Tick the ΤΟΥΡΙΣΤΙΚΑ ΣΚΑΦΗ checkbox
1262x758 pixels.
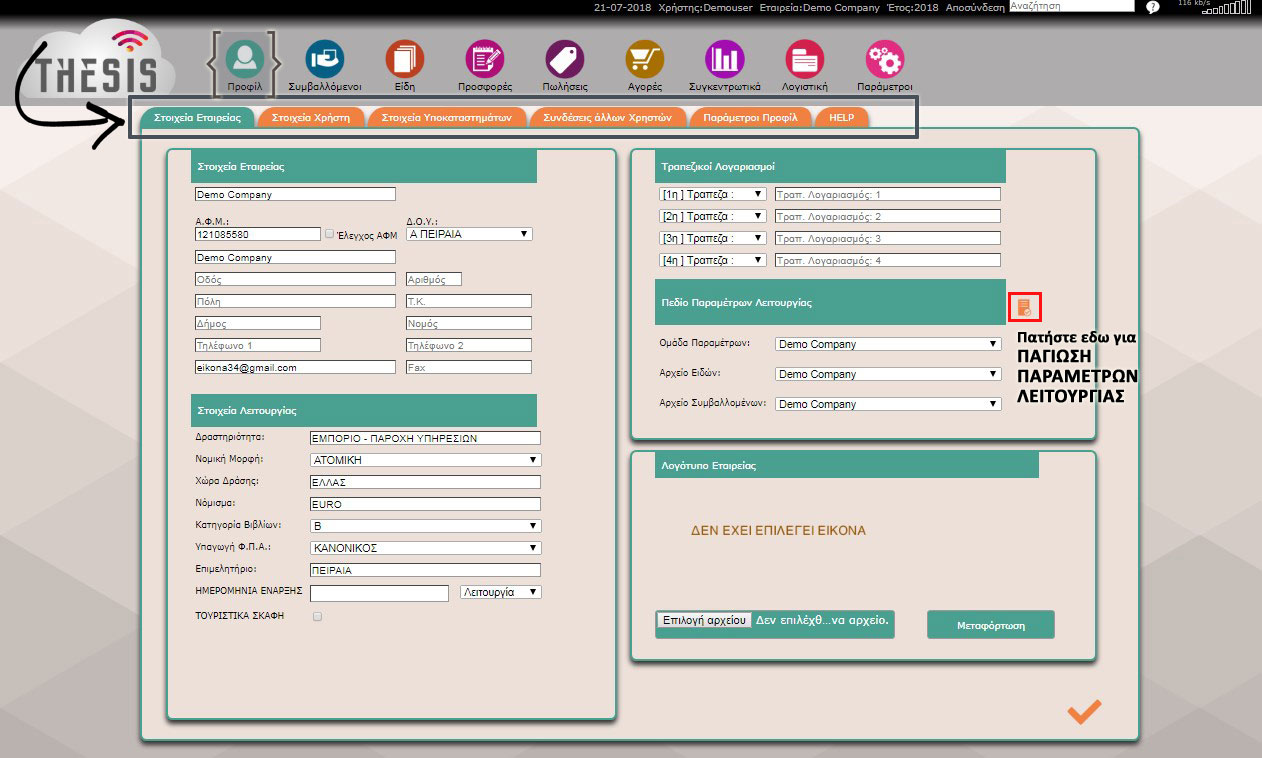click(x=318, y=617)
